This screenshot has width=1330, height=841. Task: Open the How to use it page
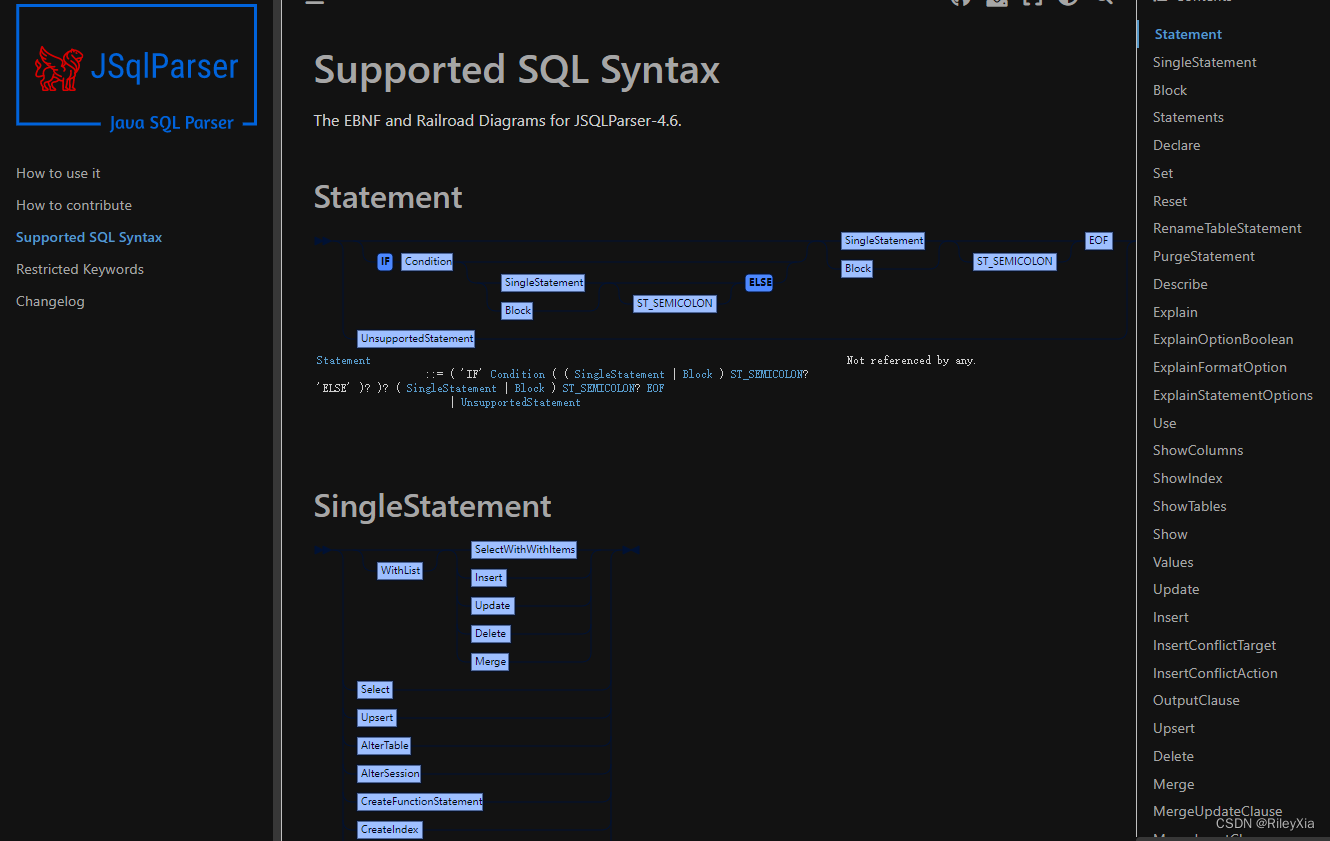(x=58, y=173)
